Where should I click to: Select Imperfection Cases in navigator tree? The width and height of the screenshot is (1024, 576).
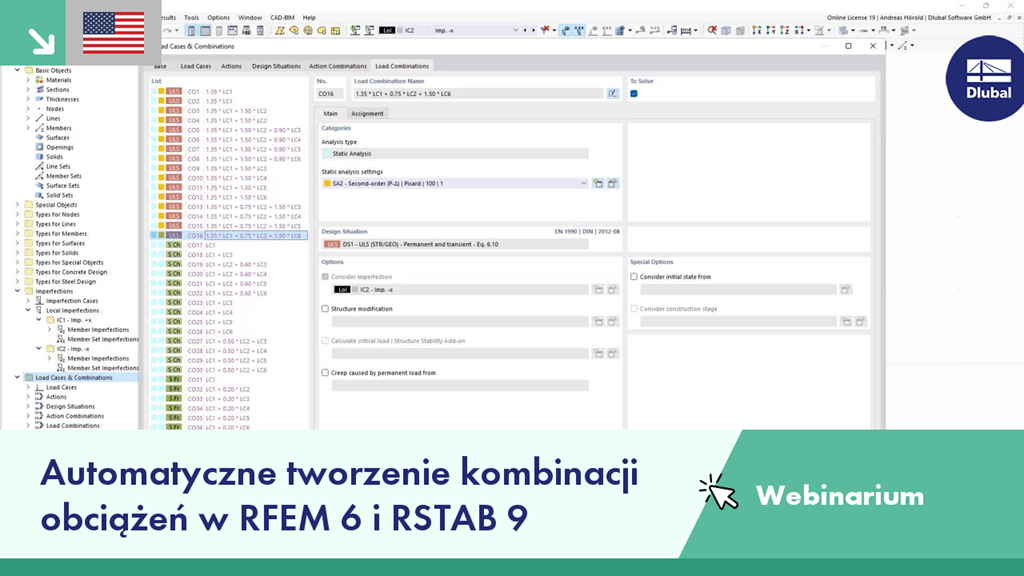[72, 301]
